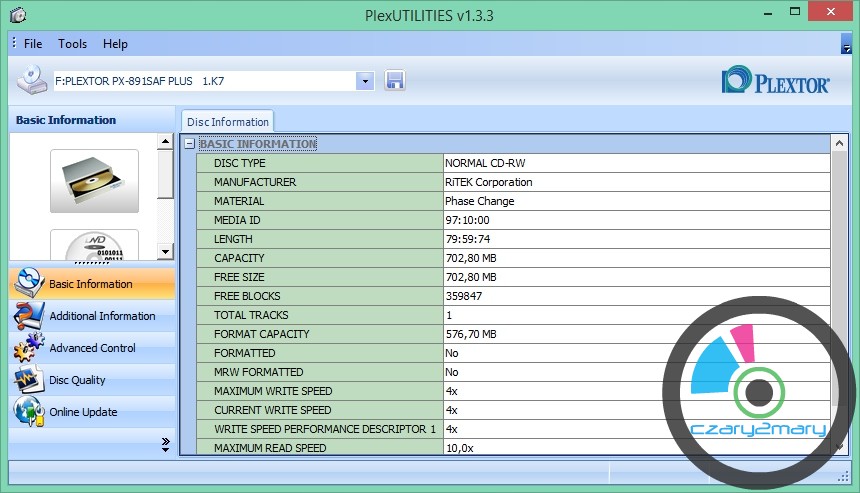Expand sidebar options with double chevron
The height and width of the screenshot is (493, 860).
[166, 445]
